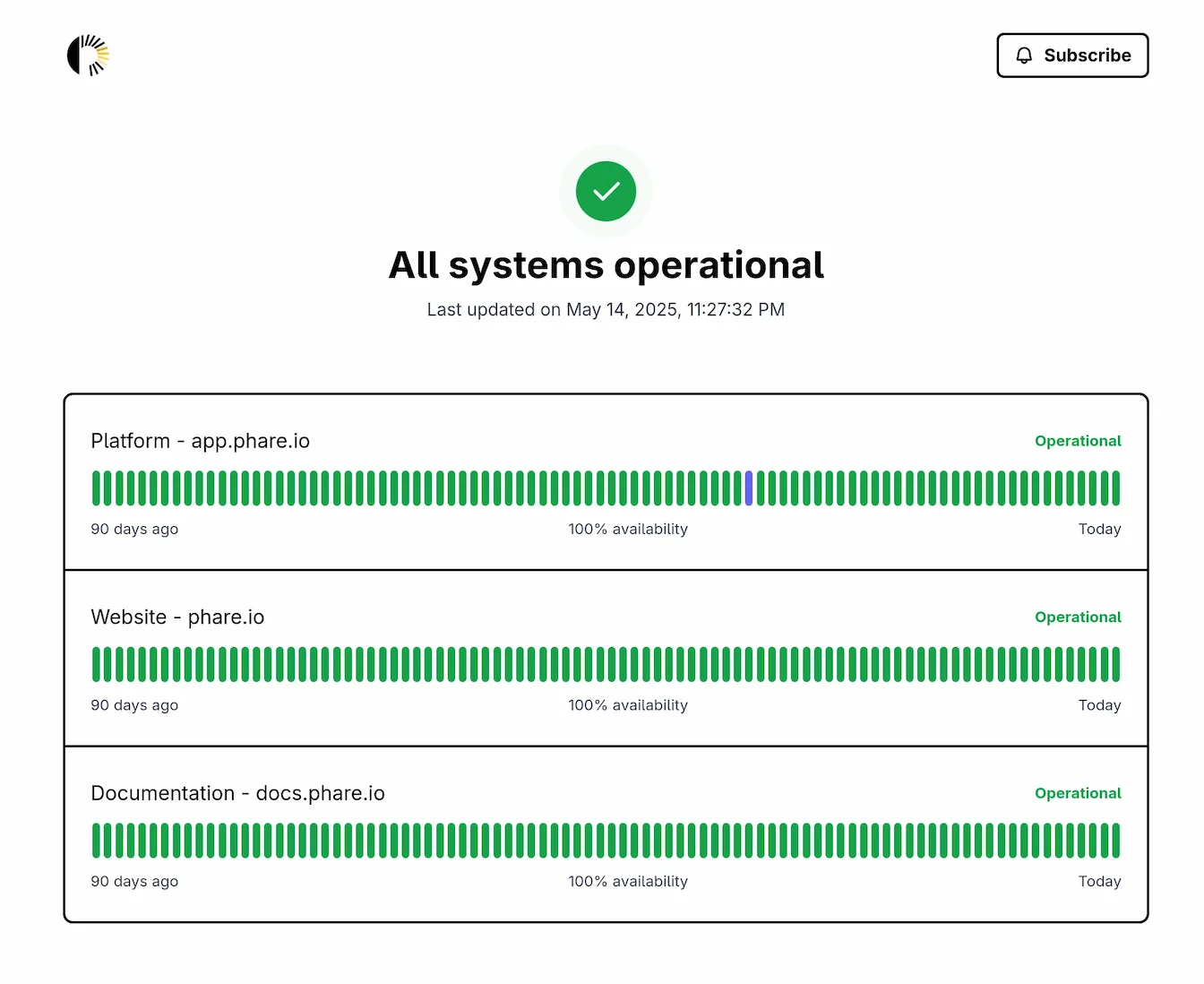Click Operational status for Platform
The width and height of the screenshot is (1204, 984).
[1078, 441]
